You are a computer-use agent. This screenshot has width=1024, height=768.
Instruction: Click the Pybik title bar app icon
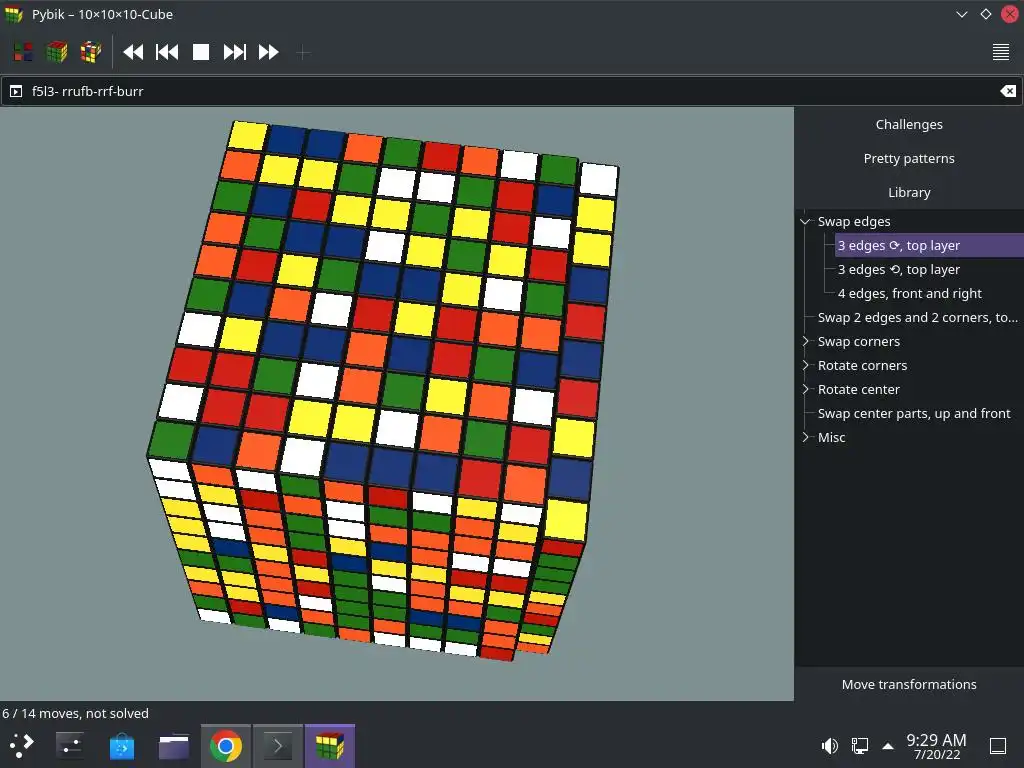(x=14, y=14)
